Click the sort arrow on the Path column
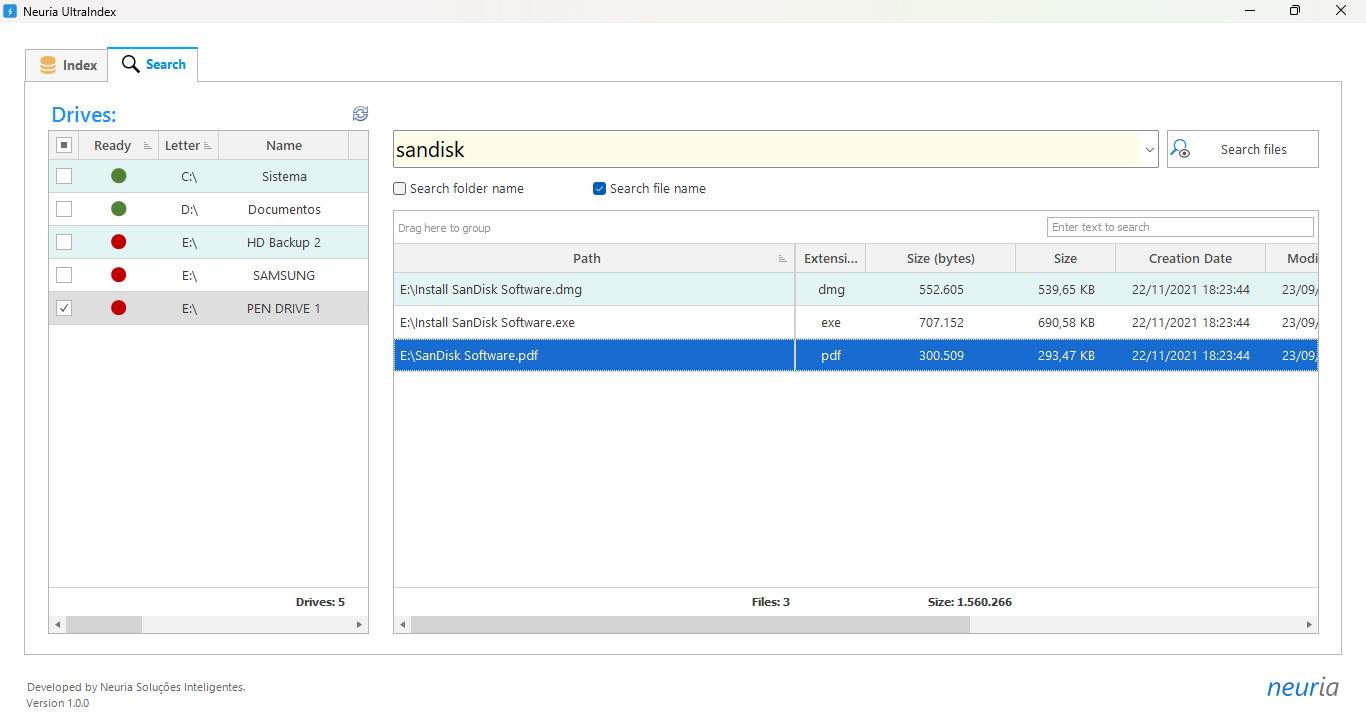The image size is (1366, 720). (x=783, y=258)
